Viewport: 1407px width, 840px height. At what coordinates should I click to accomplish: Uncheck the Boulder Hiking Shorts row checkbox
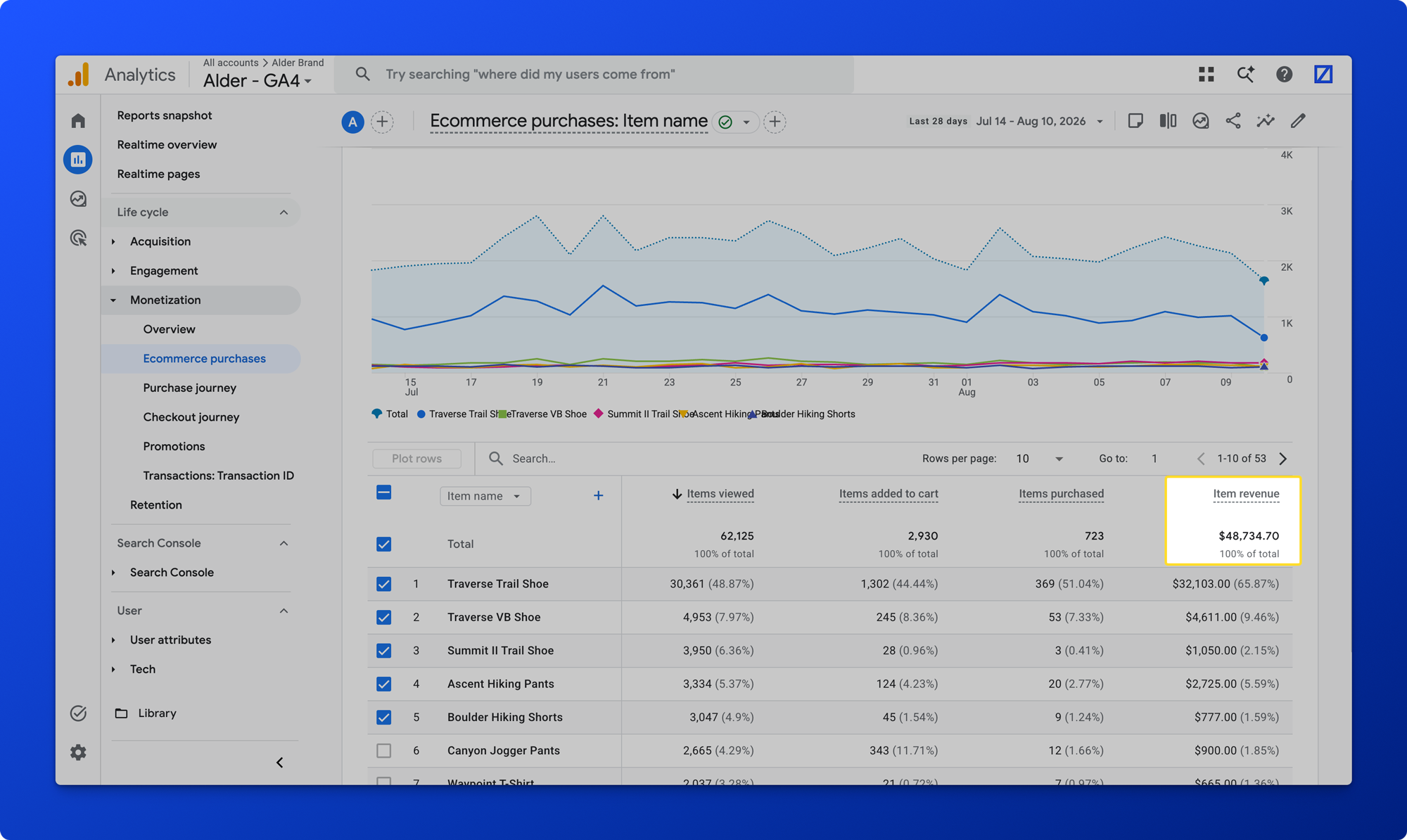pyautogui.click(x=383, y=717)
